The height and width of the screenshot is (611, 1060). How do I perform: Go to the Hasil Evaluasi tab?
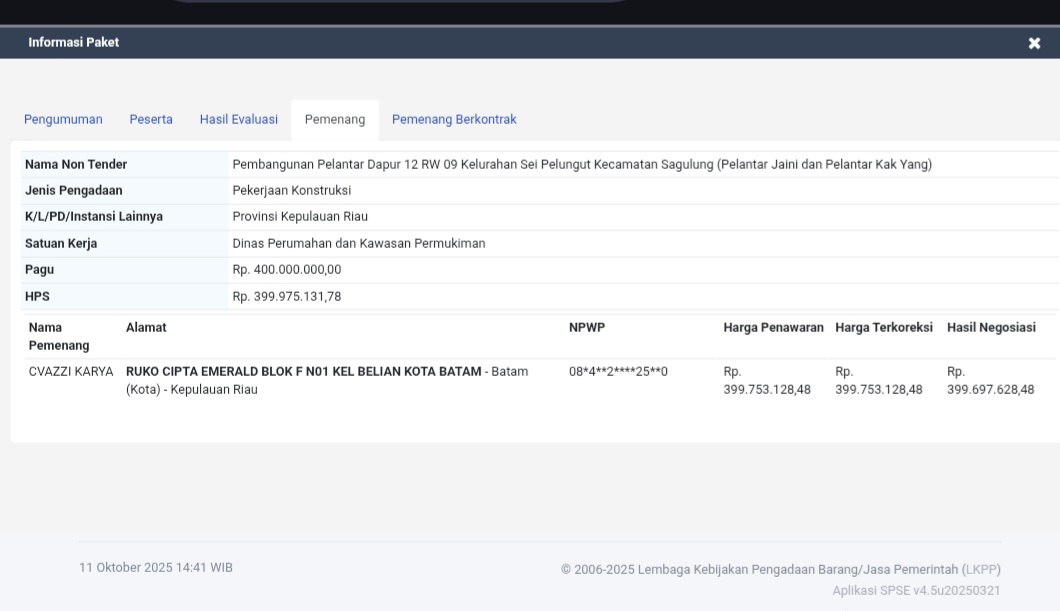click(239, 120)
